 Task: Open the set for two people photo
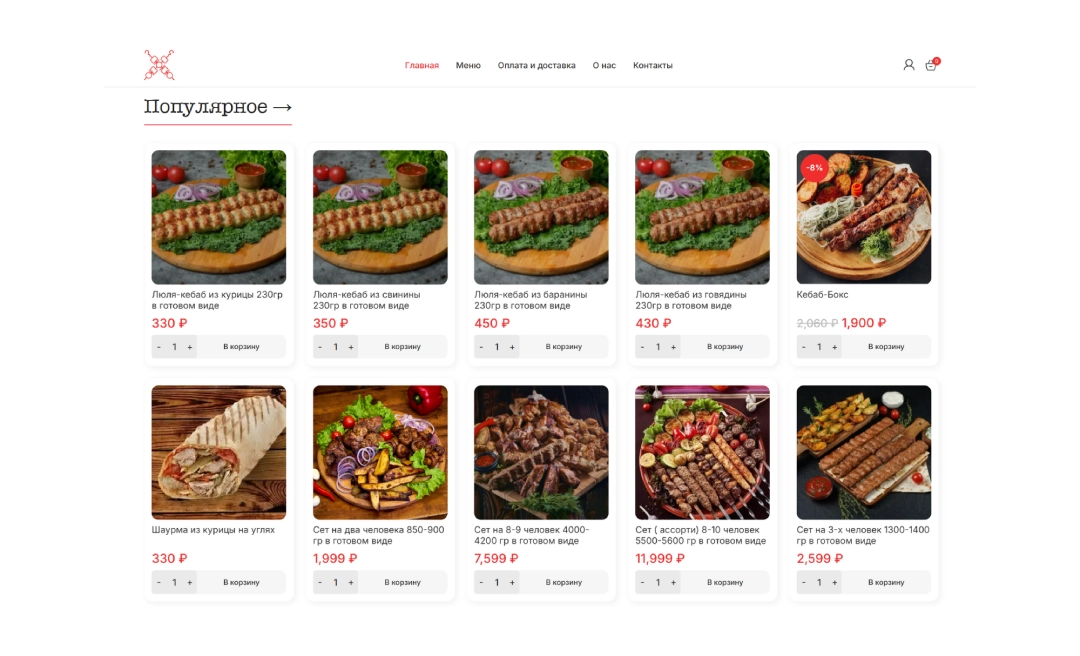380,452
